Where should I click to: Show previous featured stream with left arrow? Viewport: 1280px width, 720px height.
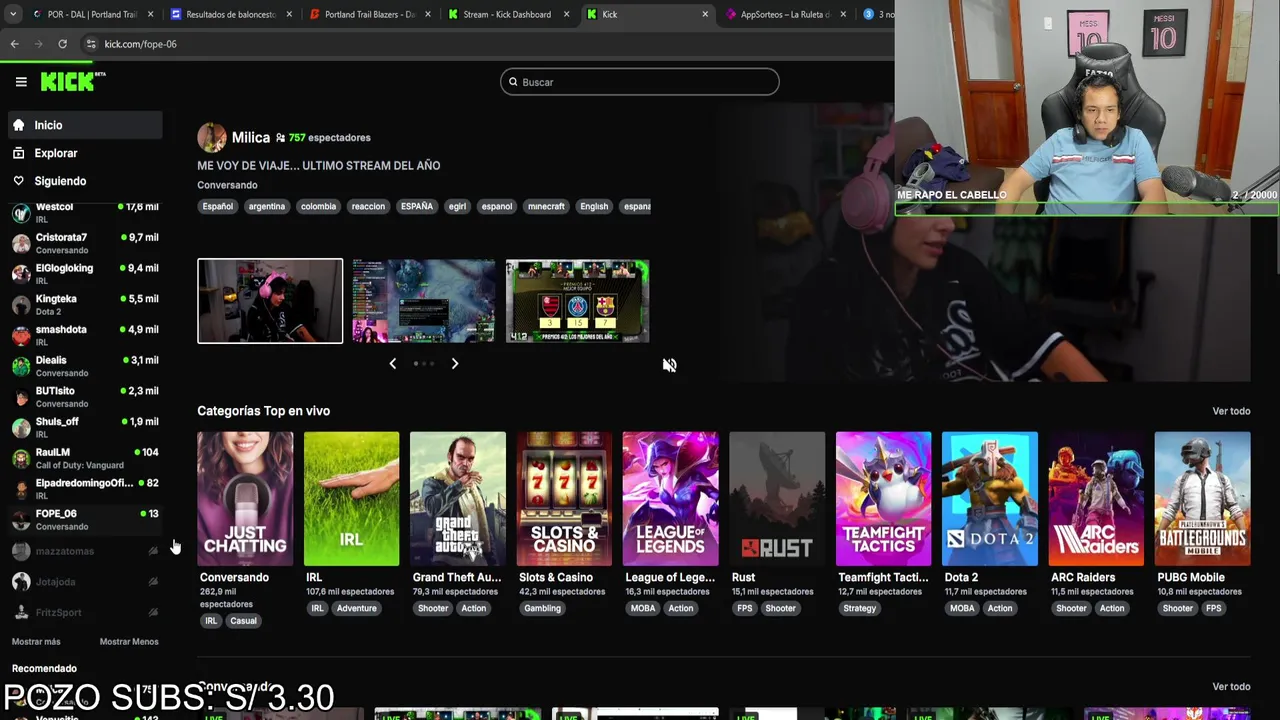392,364
